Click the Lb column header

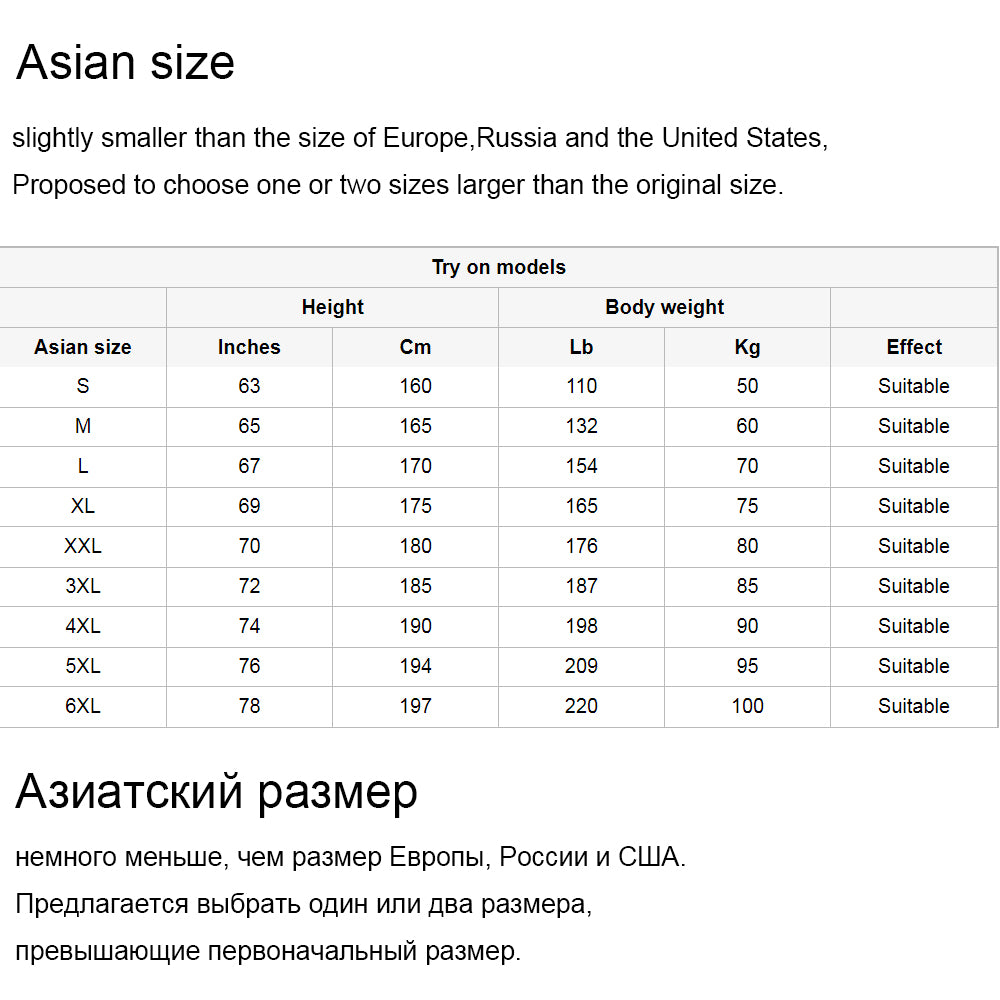point(581,347)
